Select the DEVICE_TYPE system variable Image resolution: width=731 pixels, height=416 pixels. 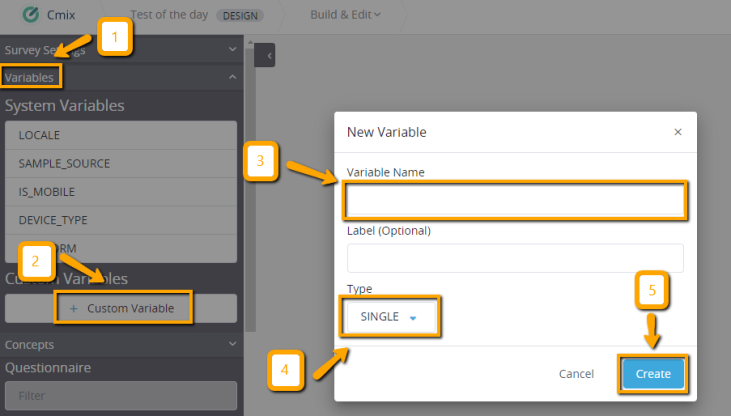point(121,220)
